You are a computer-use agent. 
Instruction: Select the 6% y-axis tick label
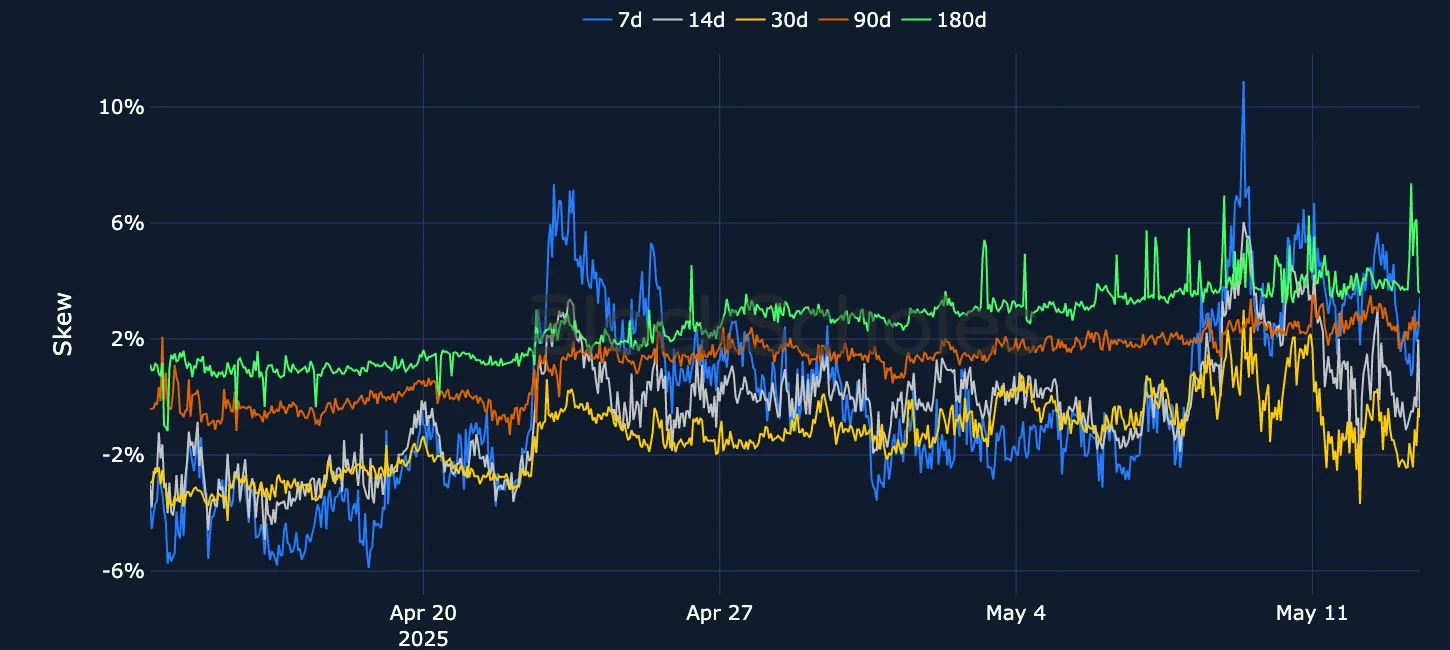click(127, 223)
